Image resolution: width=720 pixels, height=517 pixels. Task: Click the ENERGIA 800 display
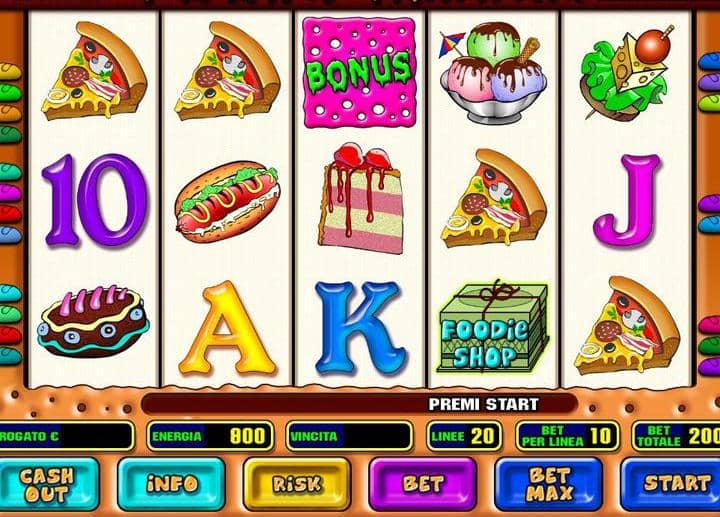coord(210,436)
